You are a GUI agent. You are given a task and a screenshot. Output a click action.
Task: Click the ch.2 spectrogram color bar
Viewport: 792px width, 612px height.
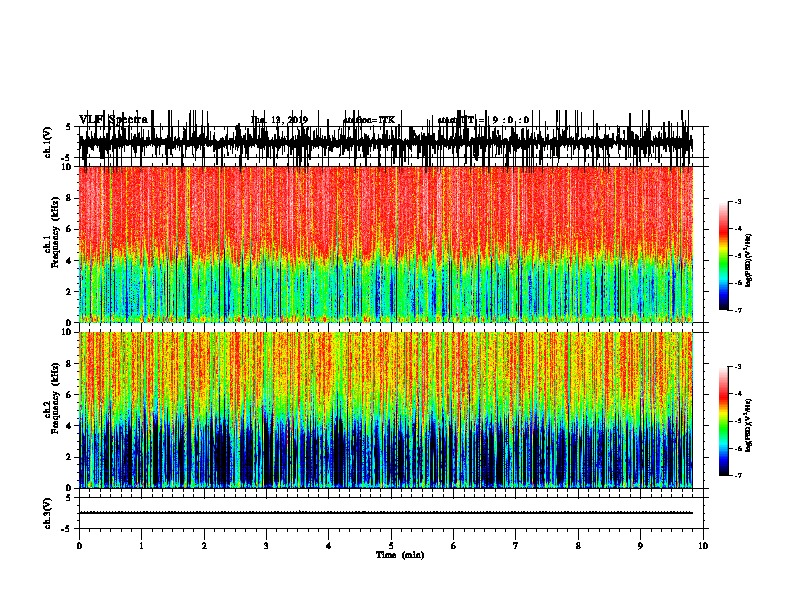point(724,421)
